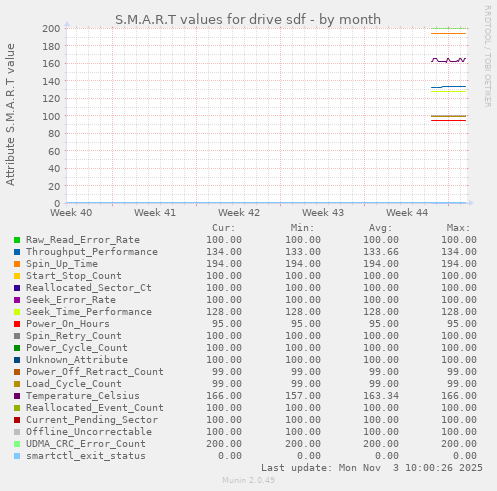The height and width of the screenshot is (491, 497).
Task: Click the Attribute S.M.A.R.T value axis title
Action: tap(10, 114)
